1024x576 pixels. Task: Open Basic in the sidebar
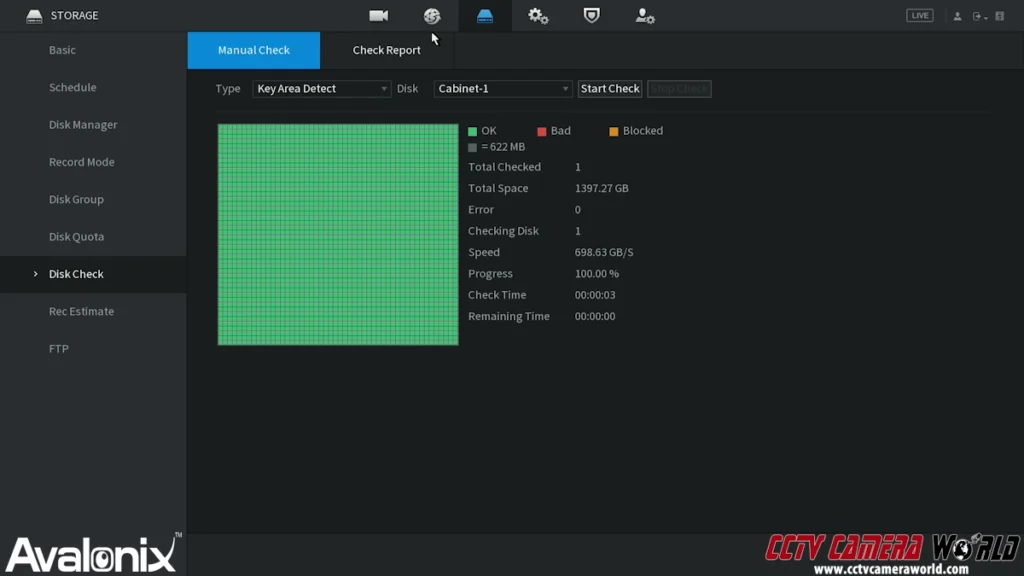click(x=62, y=50)
